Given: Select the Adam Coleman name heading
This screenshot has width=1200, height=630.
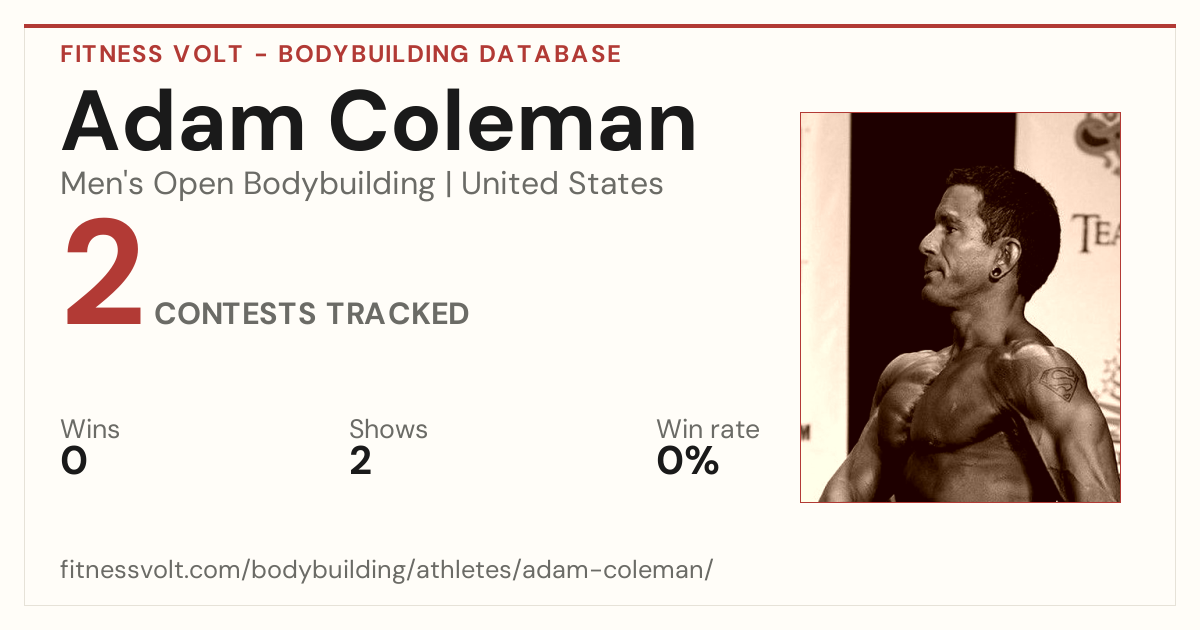Looking at the screenshot, I should click(378, 121).
